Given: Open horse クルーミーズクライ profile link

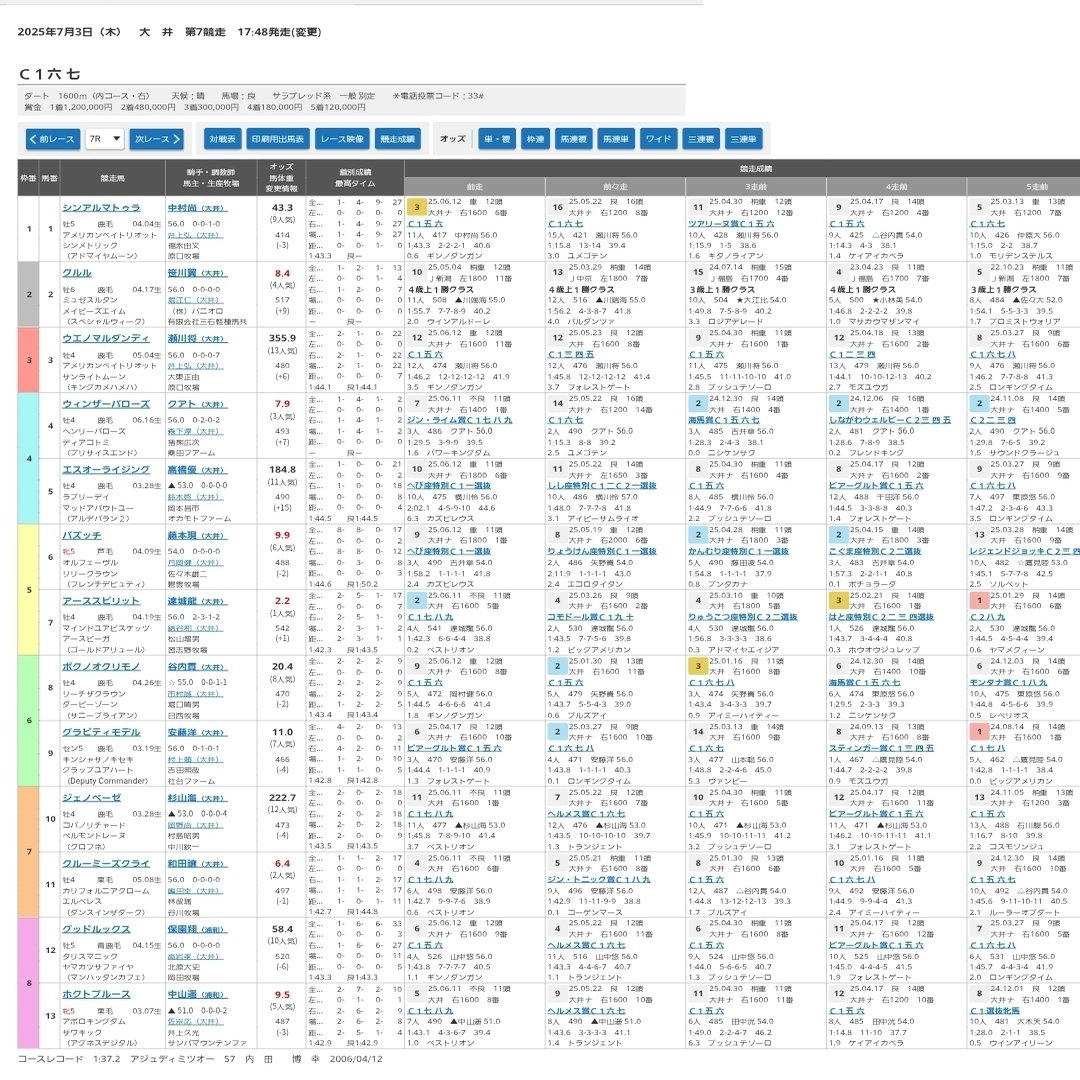Looking at the screenshot, I should click(x=105, y=863).
